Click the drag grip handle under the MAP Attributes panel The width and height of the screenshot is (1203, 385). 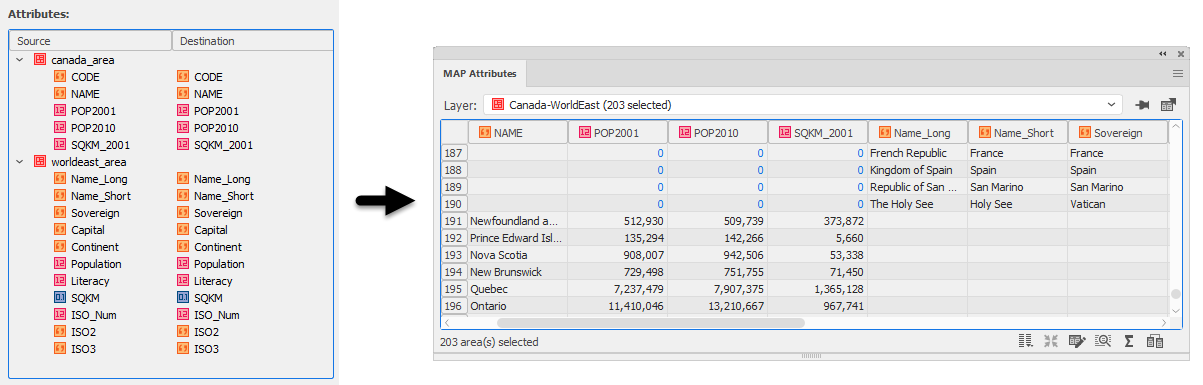coord(810,356)
